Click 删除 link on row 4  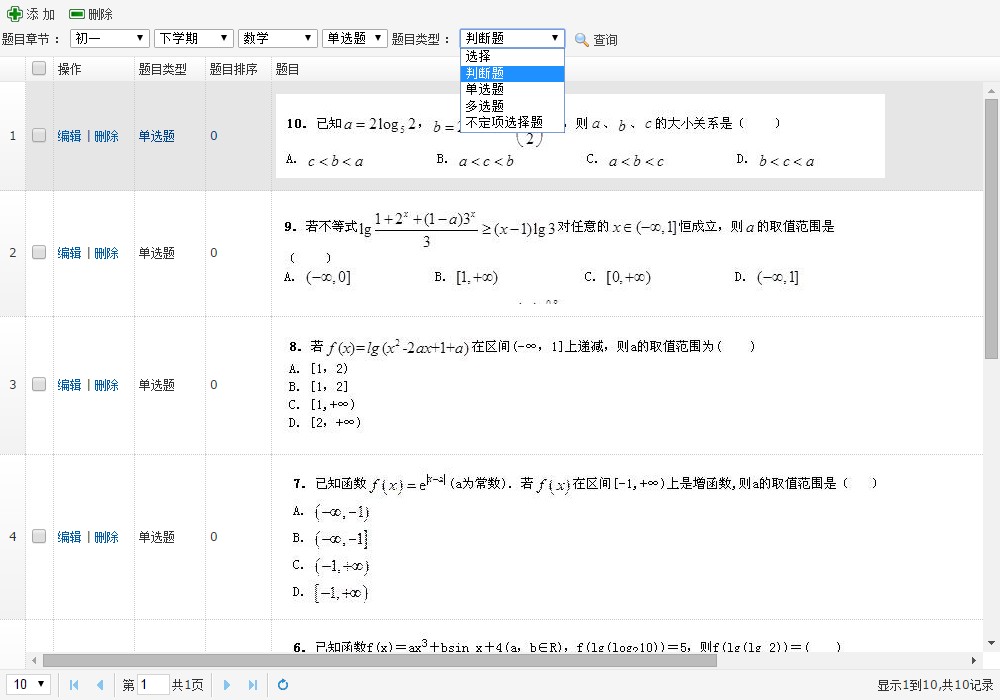[x=106, y=536]
